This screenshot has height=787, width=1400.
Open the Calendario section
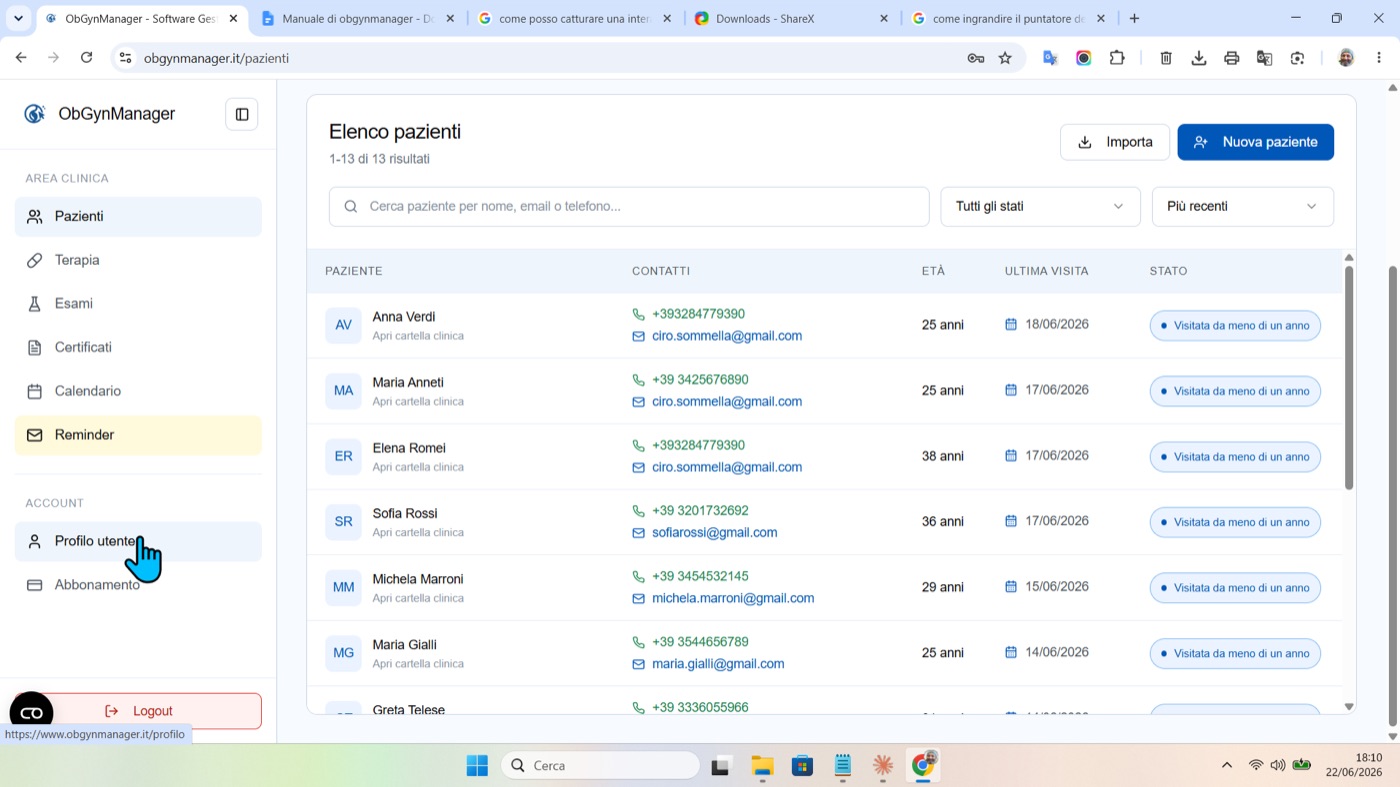[138, 391]
